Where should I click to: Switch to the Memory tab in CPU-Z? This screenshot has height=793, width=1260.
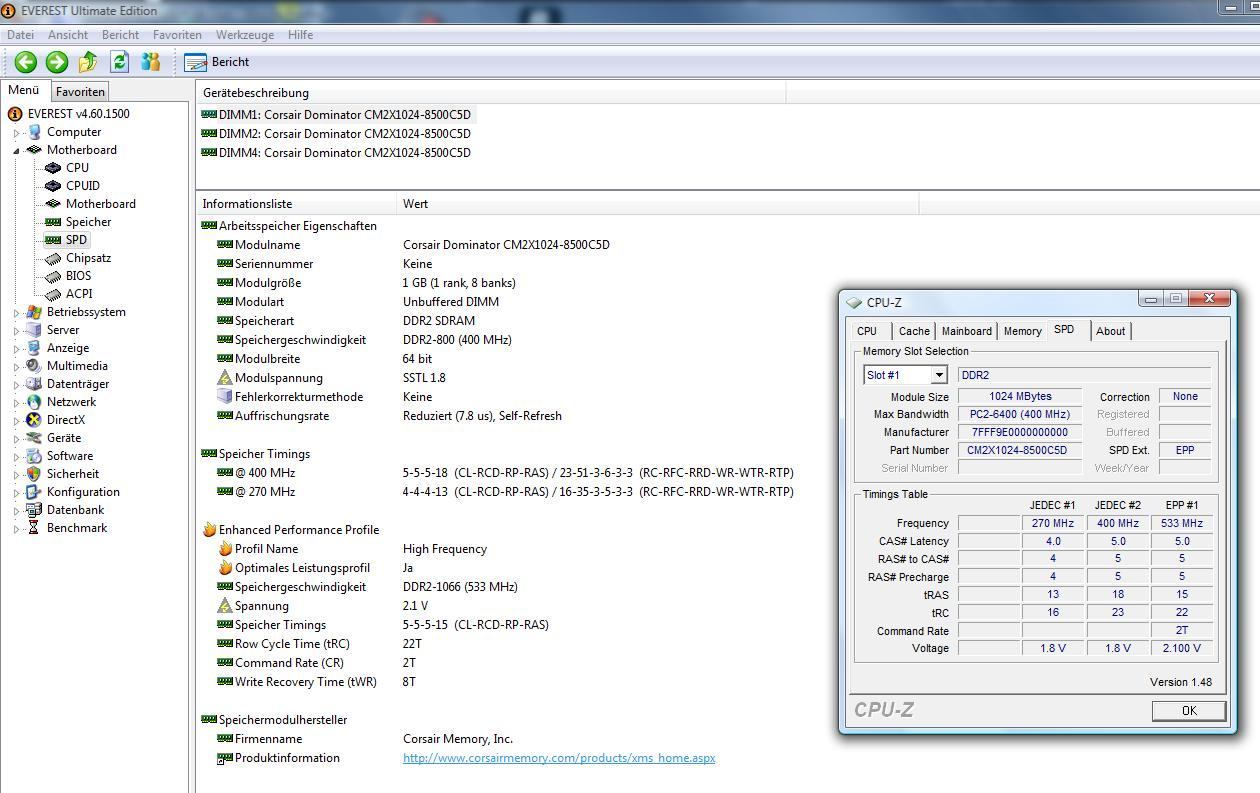pyautogui.click(x=1022, y=331)
